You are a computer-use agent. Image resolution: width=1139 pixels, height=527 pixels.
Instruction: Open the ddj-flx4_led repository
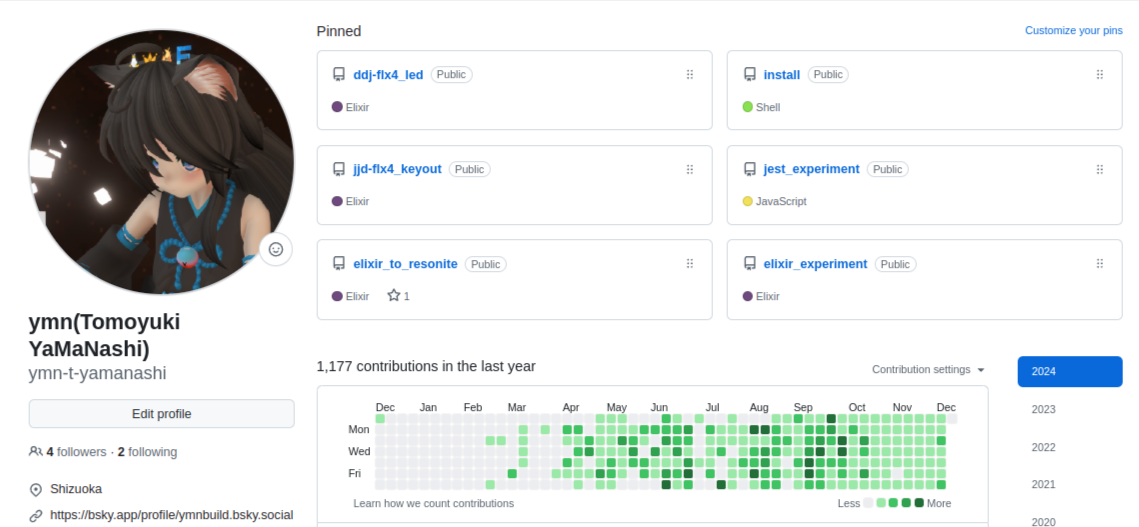388,74
